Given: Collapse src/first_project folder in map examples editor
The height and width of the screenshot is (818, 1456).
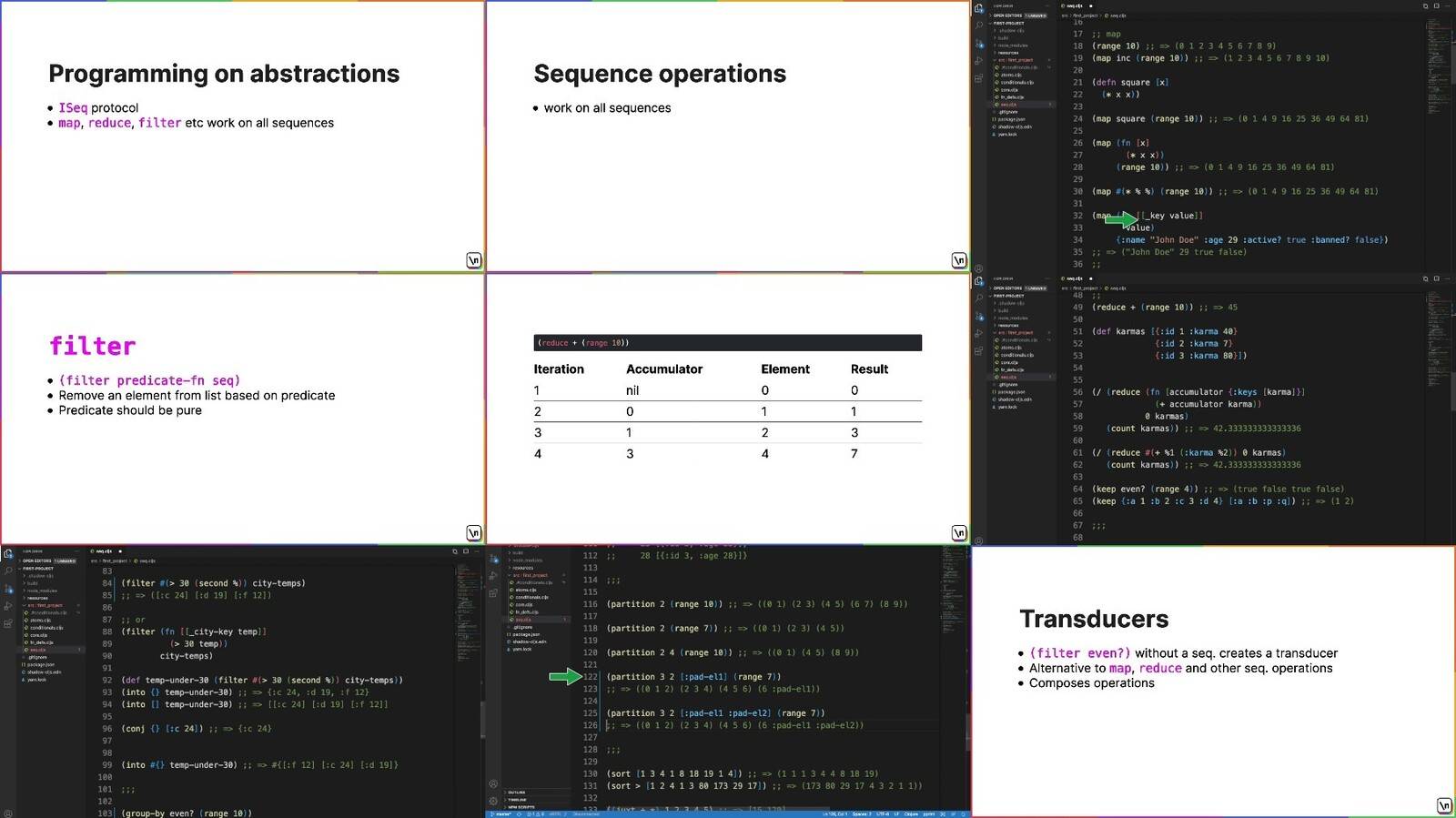Looking at the screenshot, I should click(x=1013, y=60).
